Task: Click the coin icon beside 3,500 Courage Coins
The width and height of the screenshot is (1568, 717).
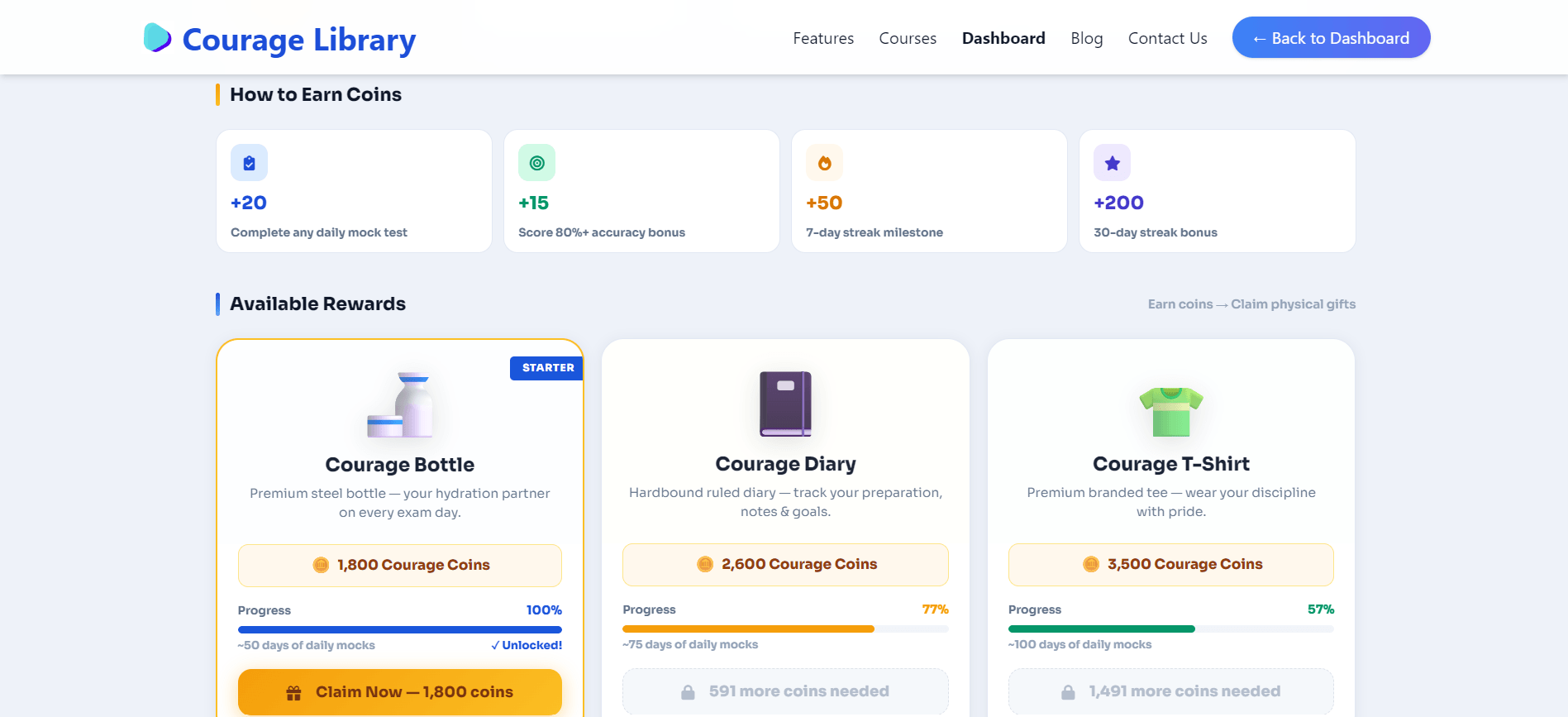Action: click(x=1091, y=564)
